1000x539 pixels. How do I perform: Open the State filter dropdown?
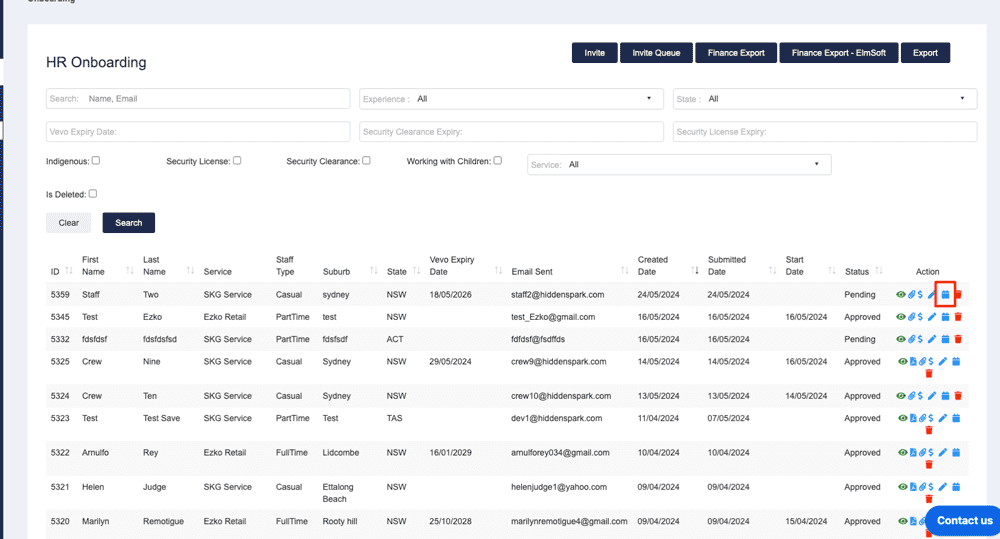(x=825, y=99)
